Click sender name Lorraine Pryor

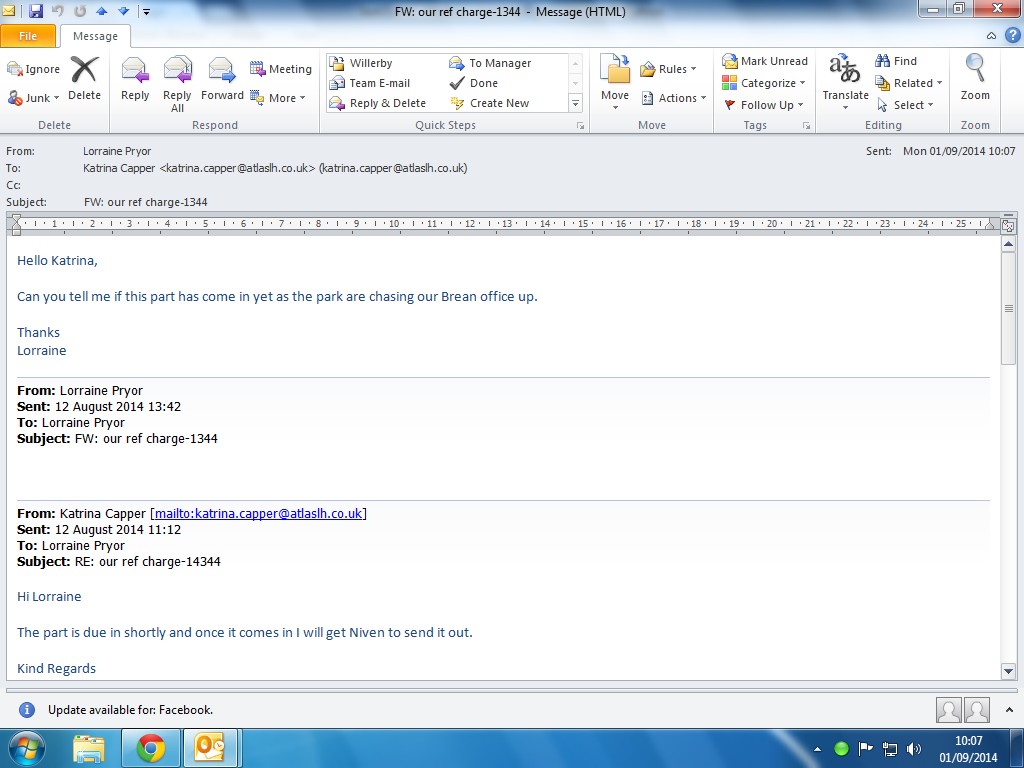click(117, 151)
